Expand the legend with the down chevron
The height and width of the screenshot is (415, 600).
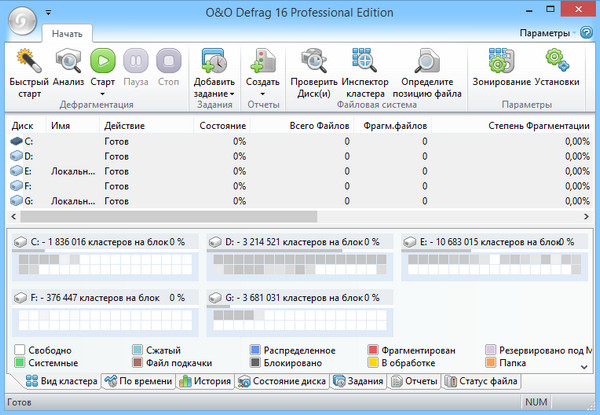click(x=584, y=367)
